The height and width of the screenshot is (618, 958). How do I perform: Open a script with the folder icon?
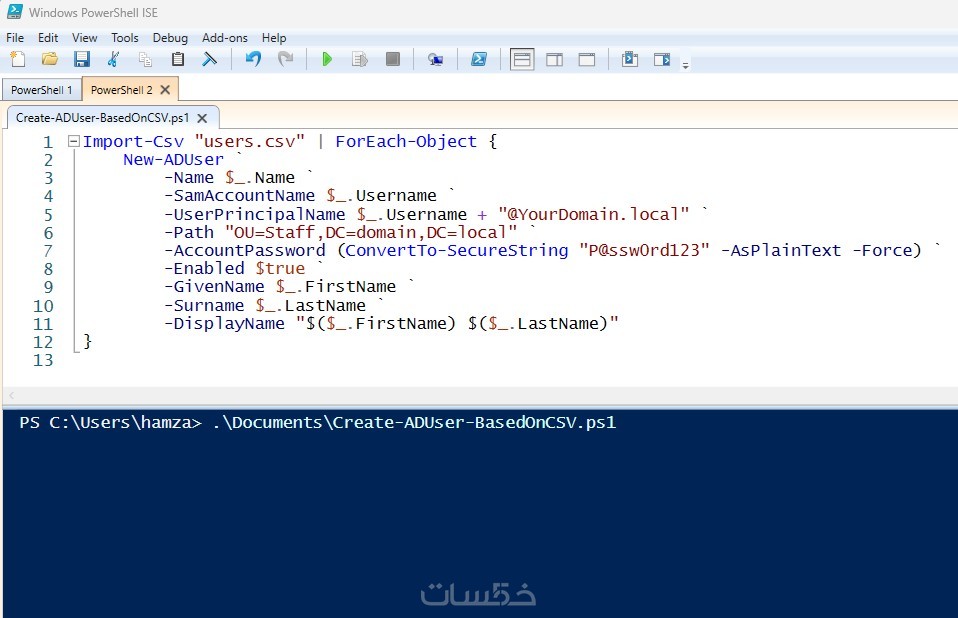pyautogui.click(x=49, y=59)
